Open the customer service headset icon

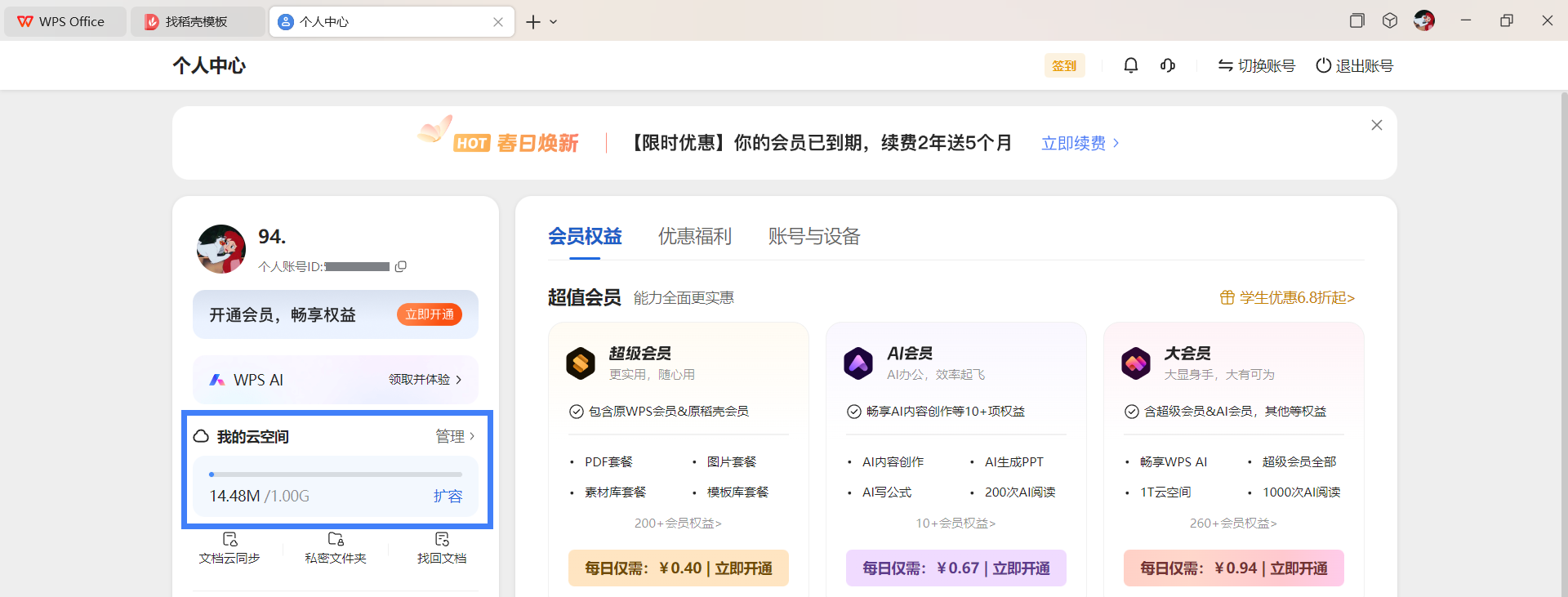pyautogui.click(x=1168, y=65)
